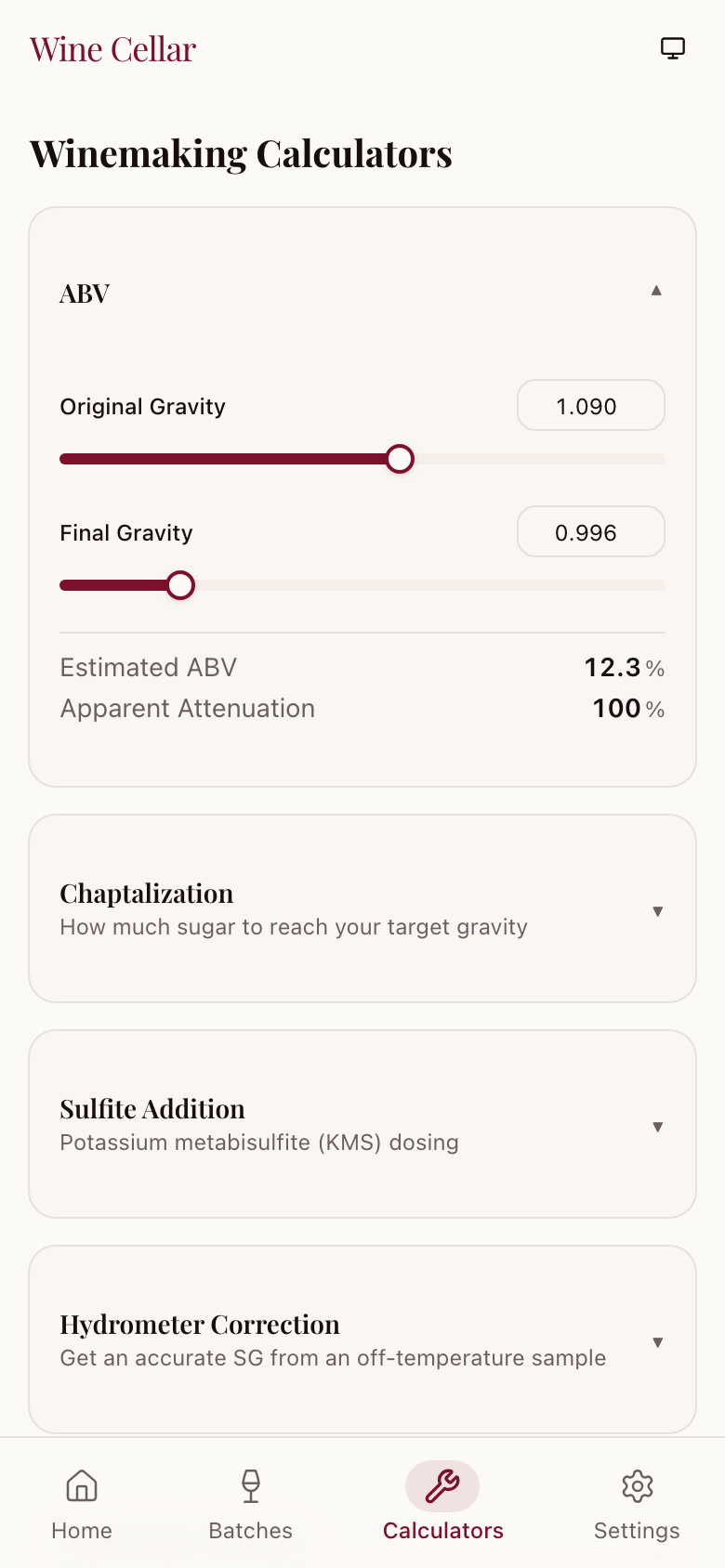
Task: Click the Original Gravity value field
Action: 590,406
